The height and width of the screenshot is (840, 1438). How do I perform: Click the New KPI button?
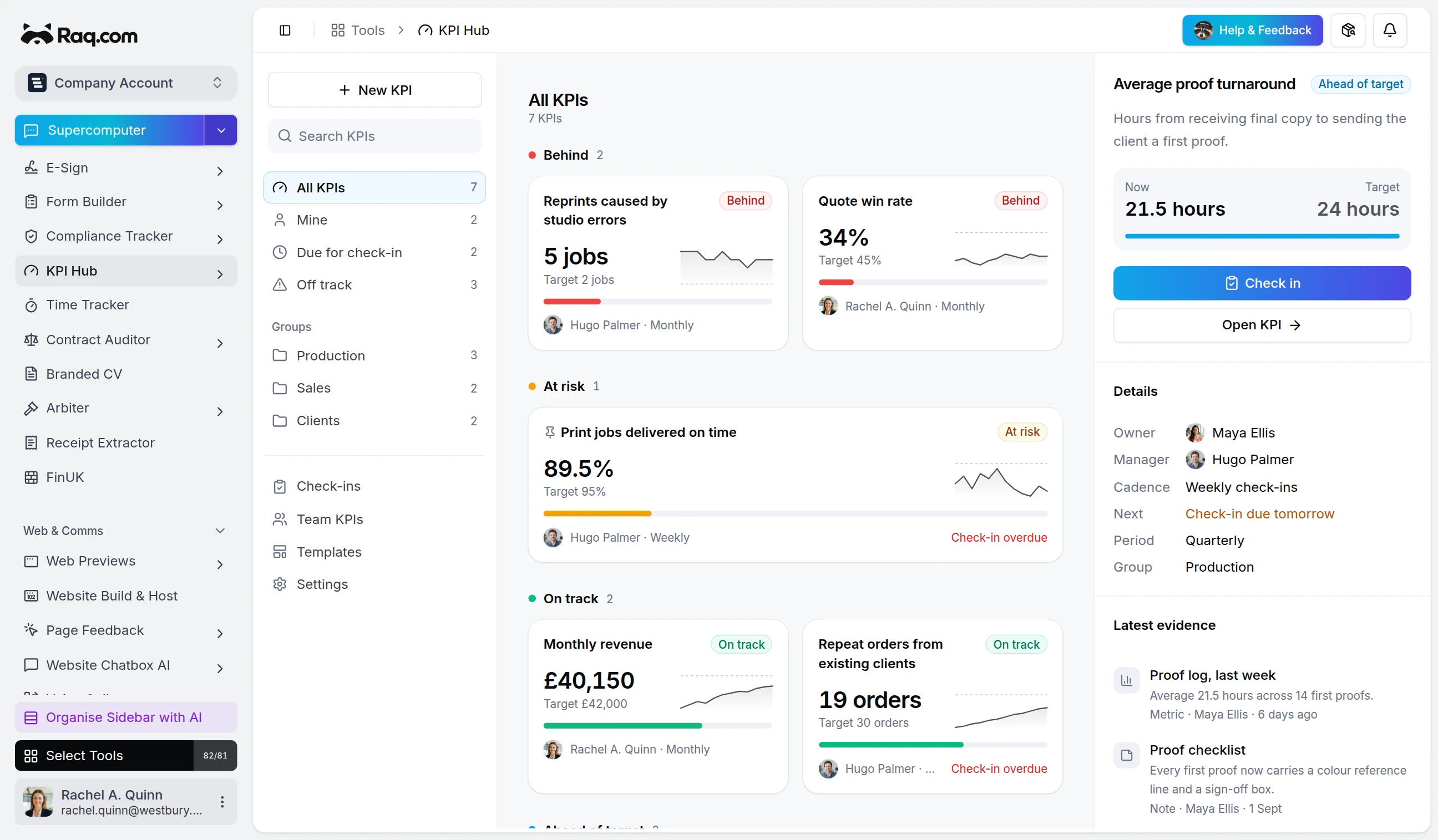(374, 90)
